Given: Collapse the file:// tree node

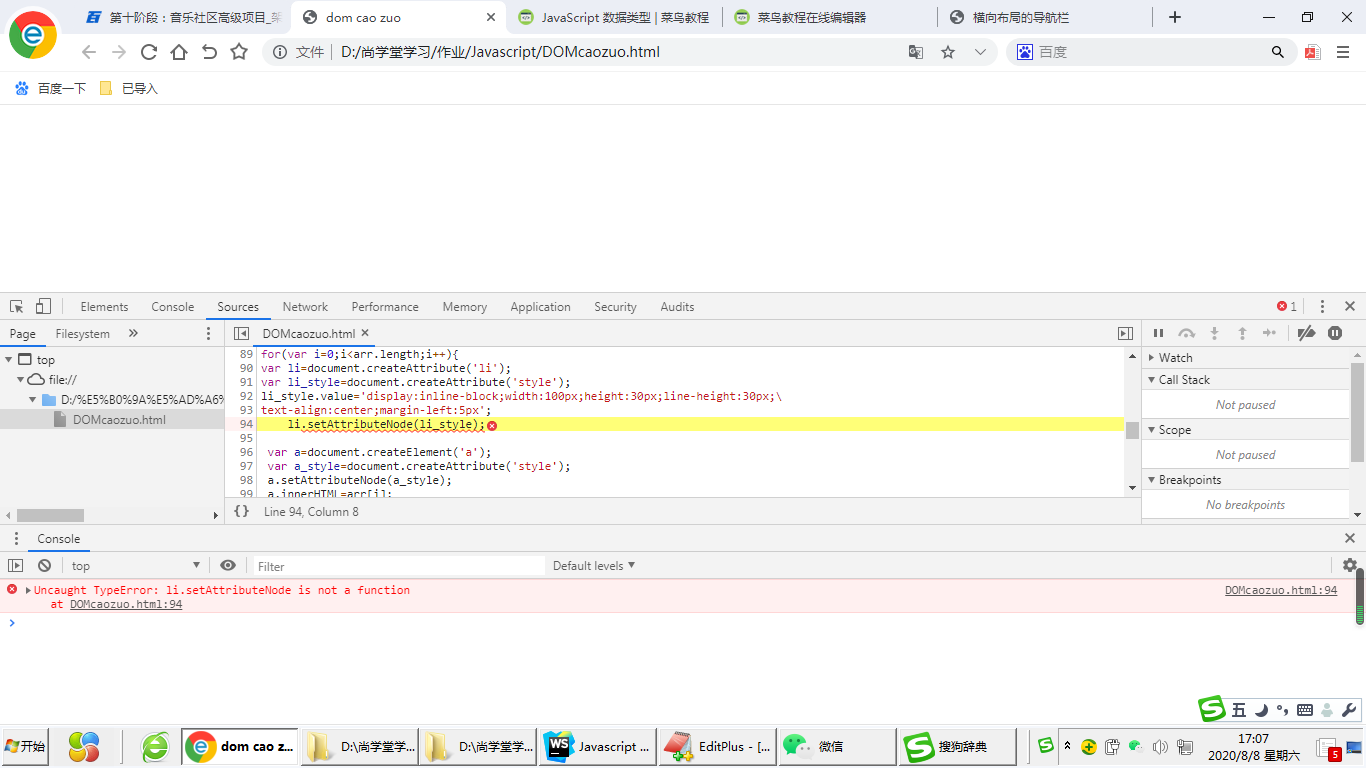Looking at the screenshot, I should [20, 379].
